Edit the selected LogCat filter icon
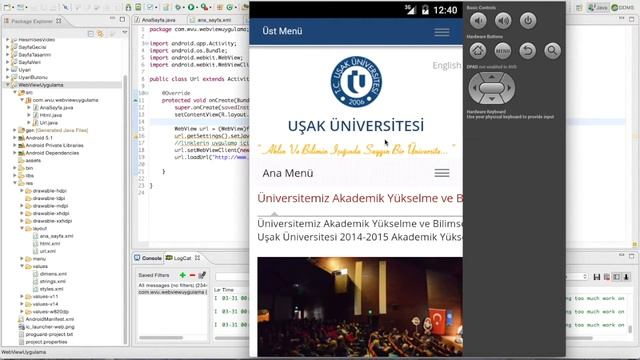The height and width of the screenshot is (360, 640). point(202,275)
